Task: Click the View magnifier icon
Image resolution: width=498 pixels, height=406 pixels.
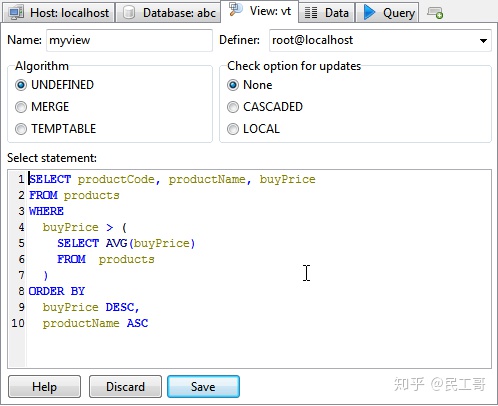Action: point(236,10)
